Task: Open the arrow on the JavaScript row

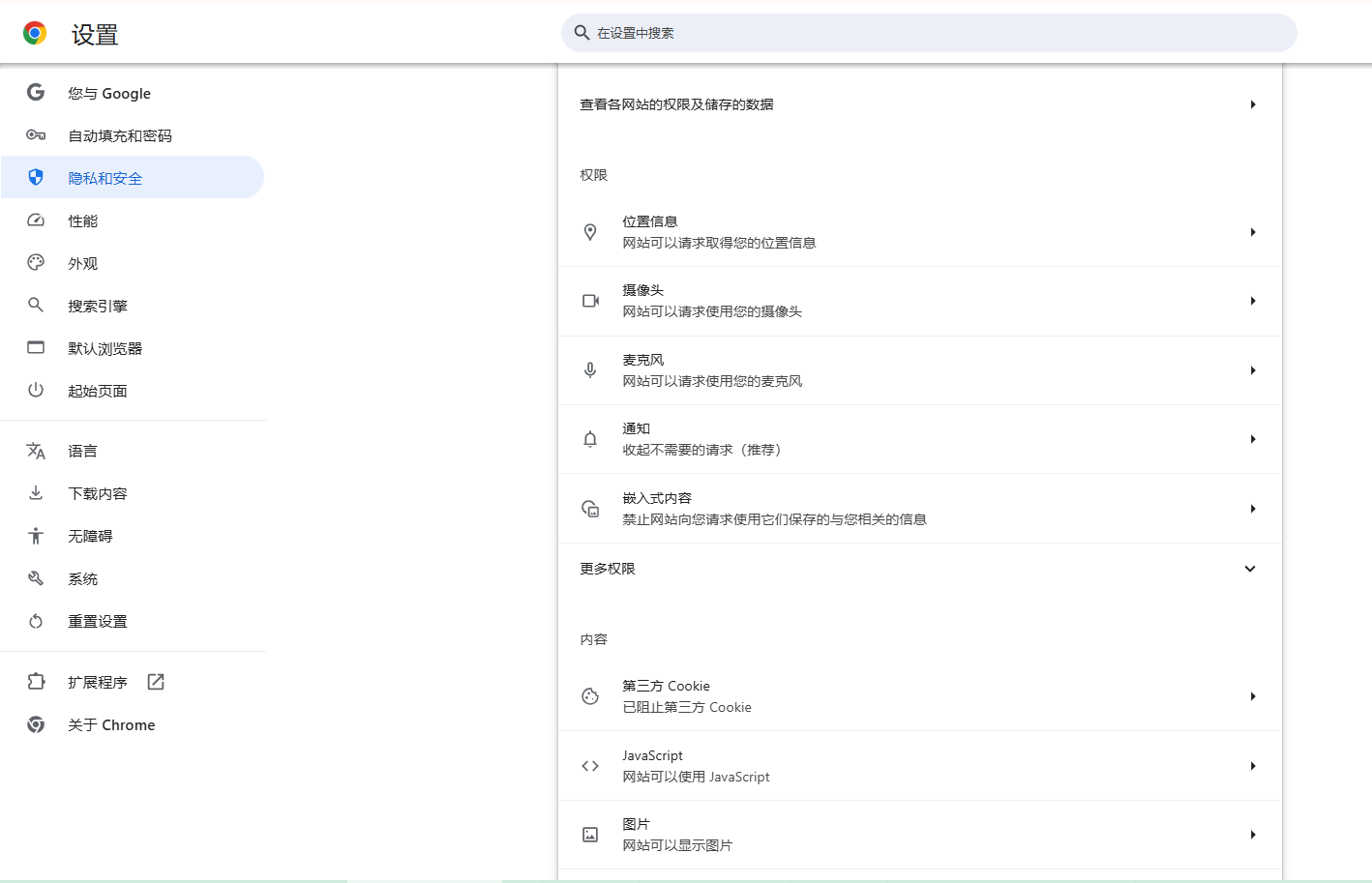Action: [1253, 766]
